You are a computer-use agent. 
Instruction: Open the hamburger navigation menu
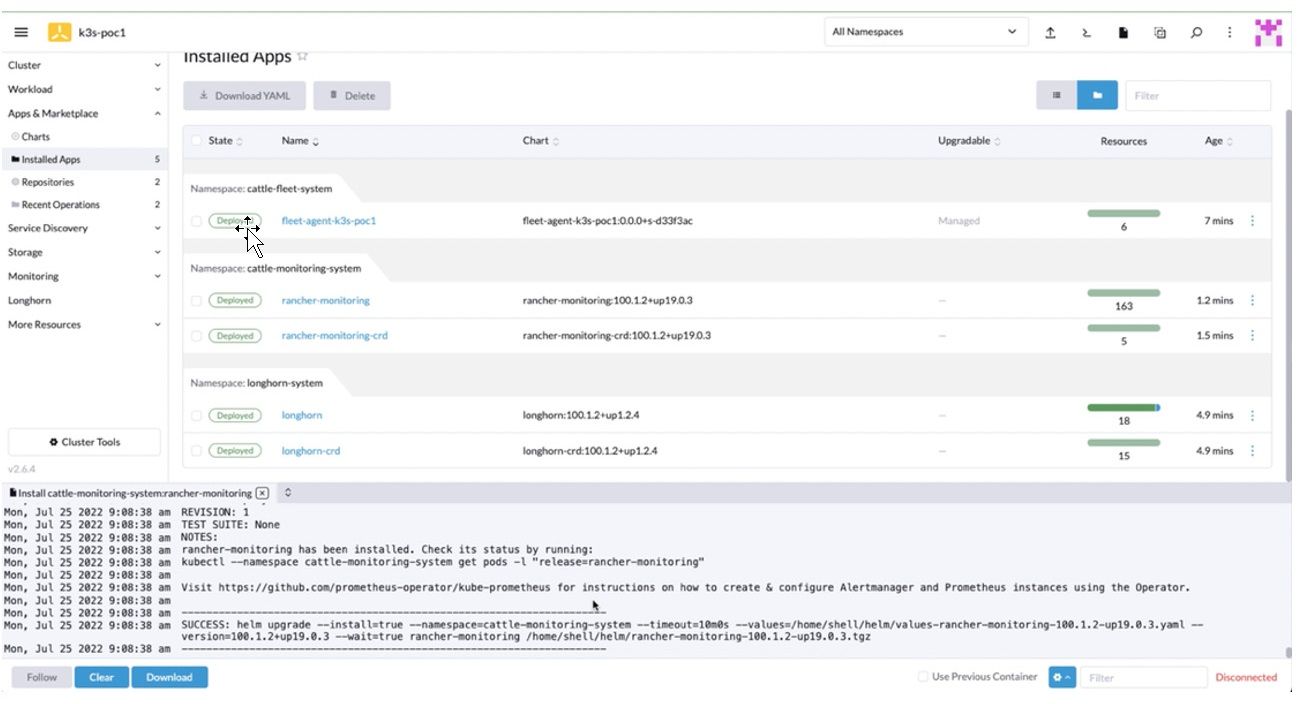click(21, 32)
